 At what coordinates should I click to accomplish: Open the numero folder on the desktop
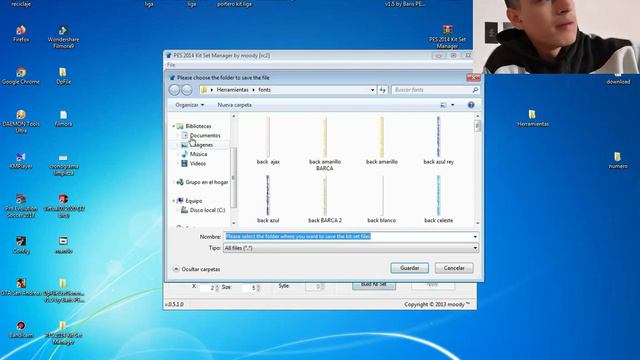[x=618, y=160]
